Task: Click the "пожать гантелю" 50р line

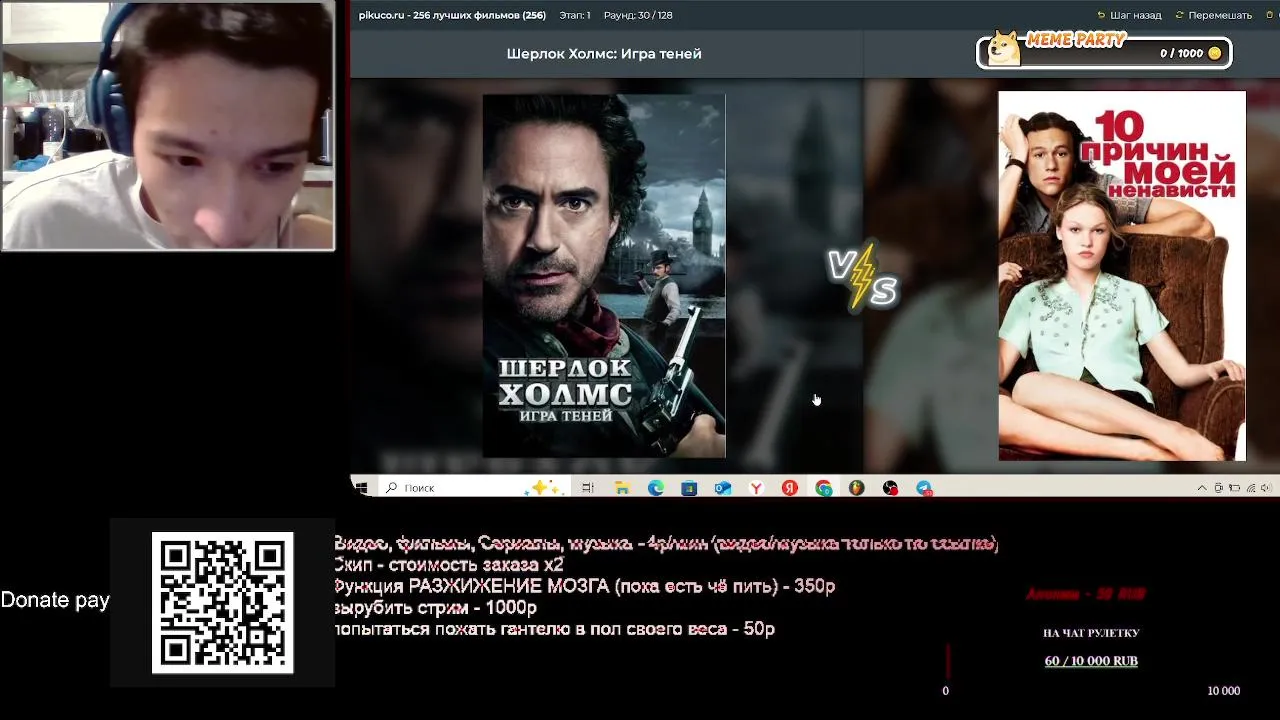Action: [555, 629]
